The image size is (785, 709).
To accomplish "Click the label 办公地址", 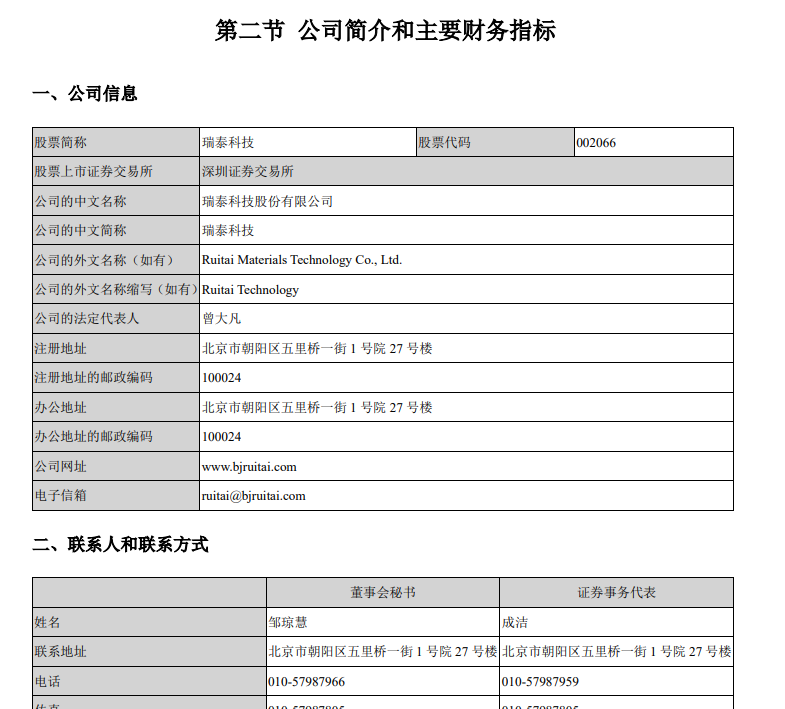I will [x=60, y=408].
